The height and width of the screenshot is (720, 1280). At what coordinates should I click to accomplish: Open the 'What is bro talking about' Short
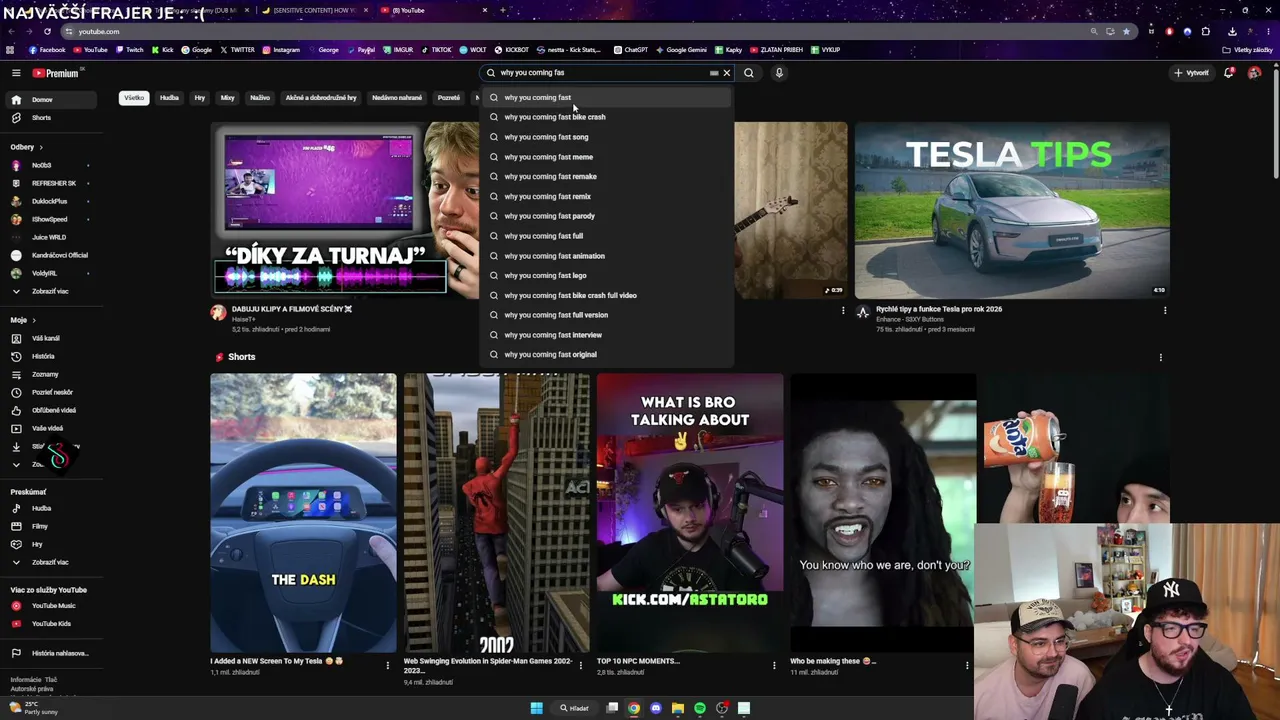pyautogui.click(x=690, y=513)
